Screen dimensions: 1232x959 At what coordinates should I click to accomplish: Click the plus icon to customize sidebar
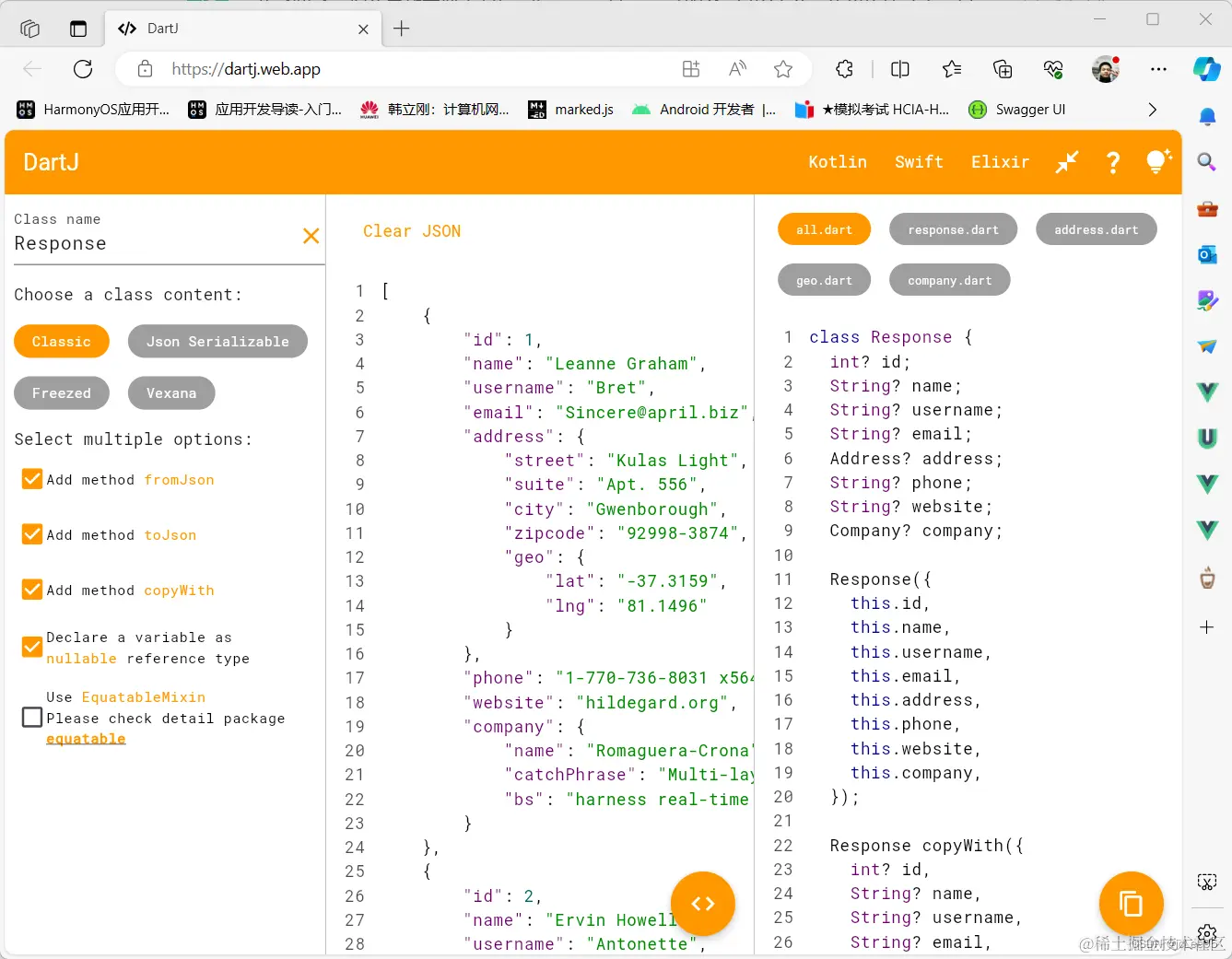(1206, 627)
